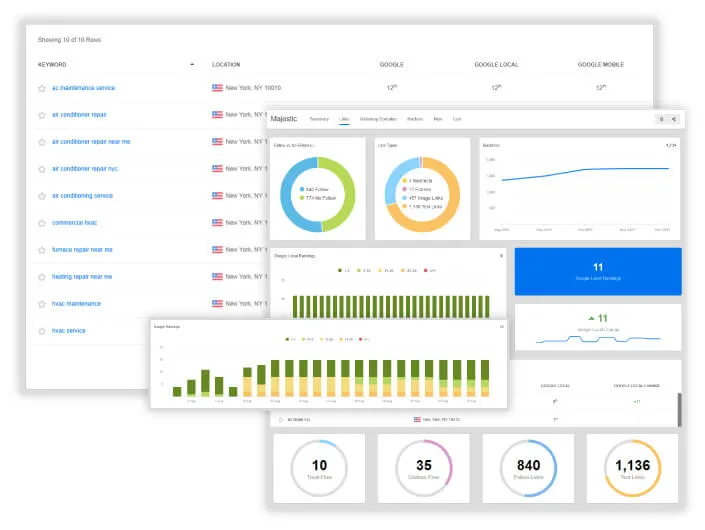Image resolution: width=705 pixels, height=530 pixels.
Task: Open the 'air conditioner repair nyc' keyword link
Action: 85,169
